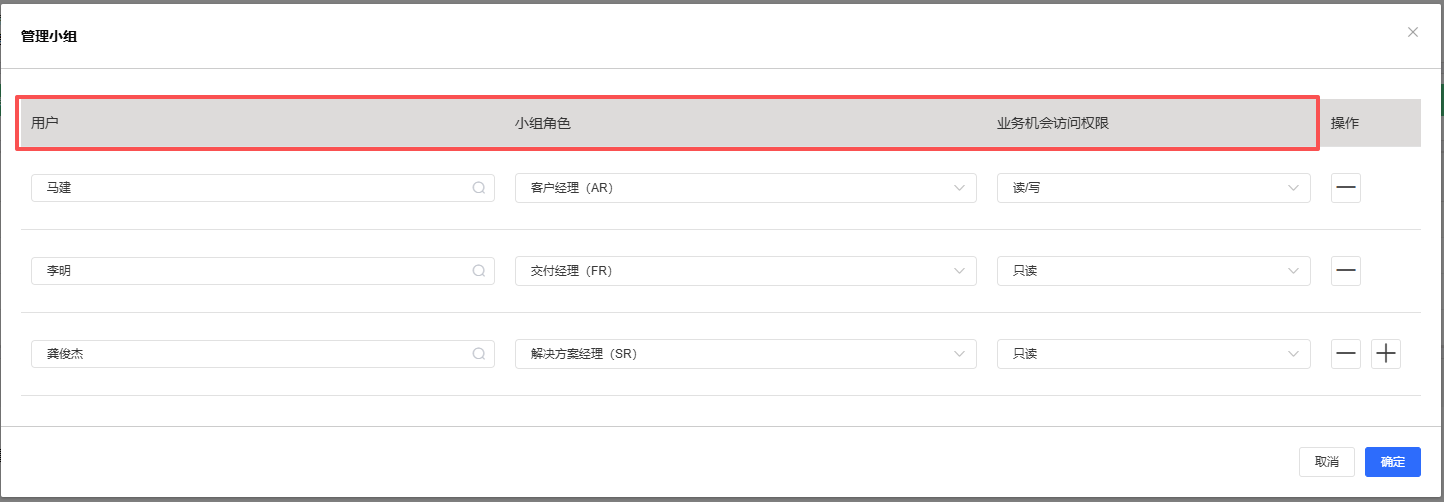Image resolution: width=1444 pixels, height=502 pixels.
Task: Click the 小组角色 column header
Action: 543,123
